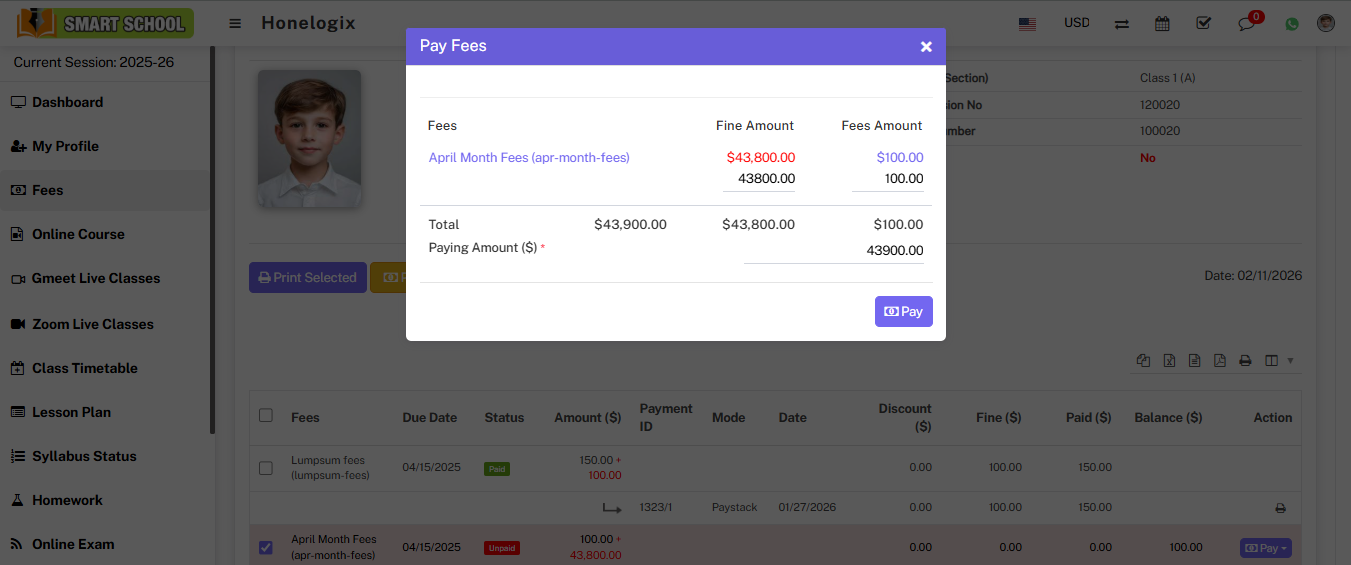Click the Current Session: 2025-26 text
Image resolution: width=1351 pixels, height=565 pixels.
(94, 62)
